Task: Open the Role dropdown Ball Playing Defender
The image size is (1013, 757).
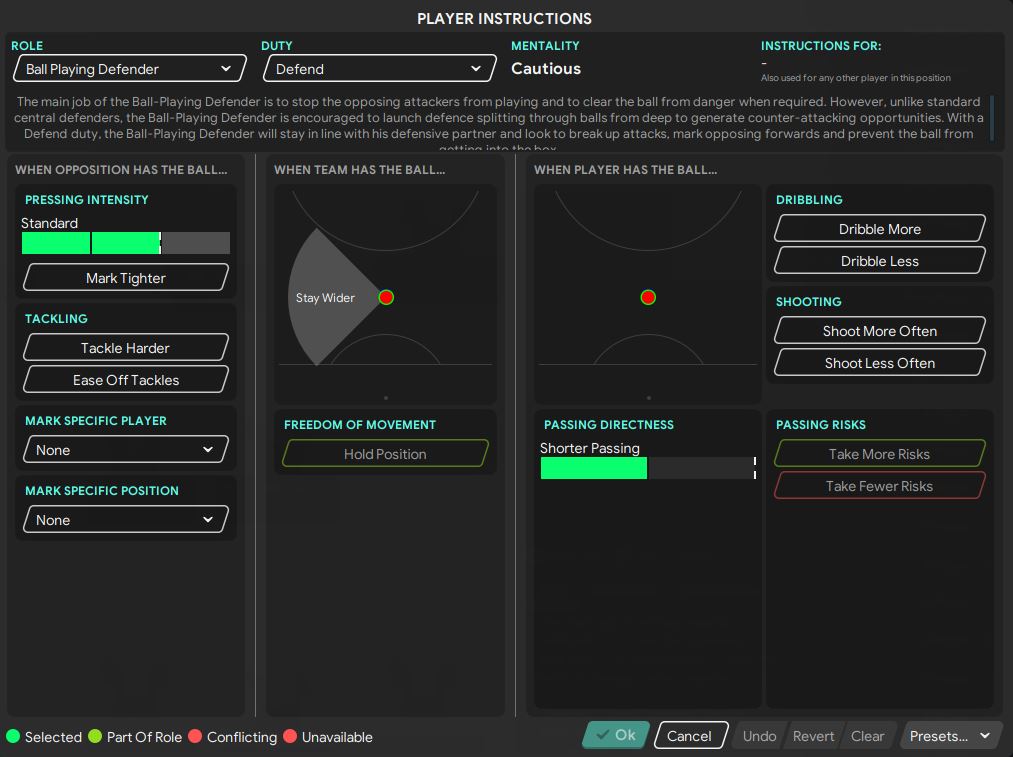Action: [x=129, y=69]
